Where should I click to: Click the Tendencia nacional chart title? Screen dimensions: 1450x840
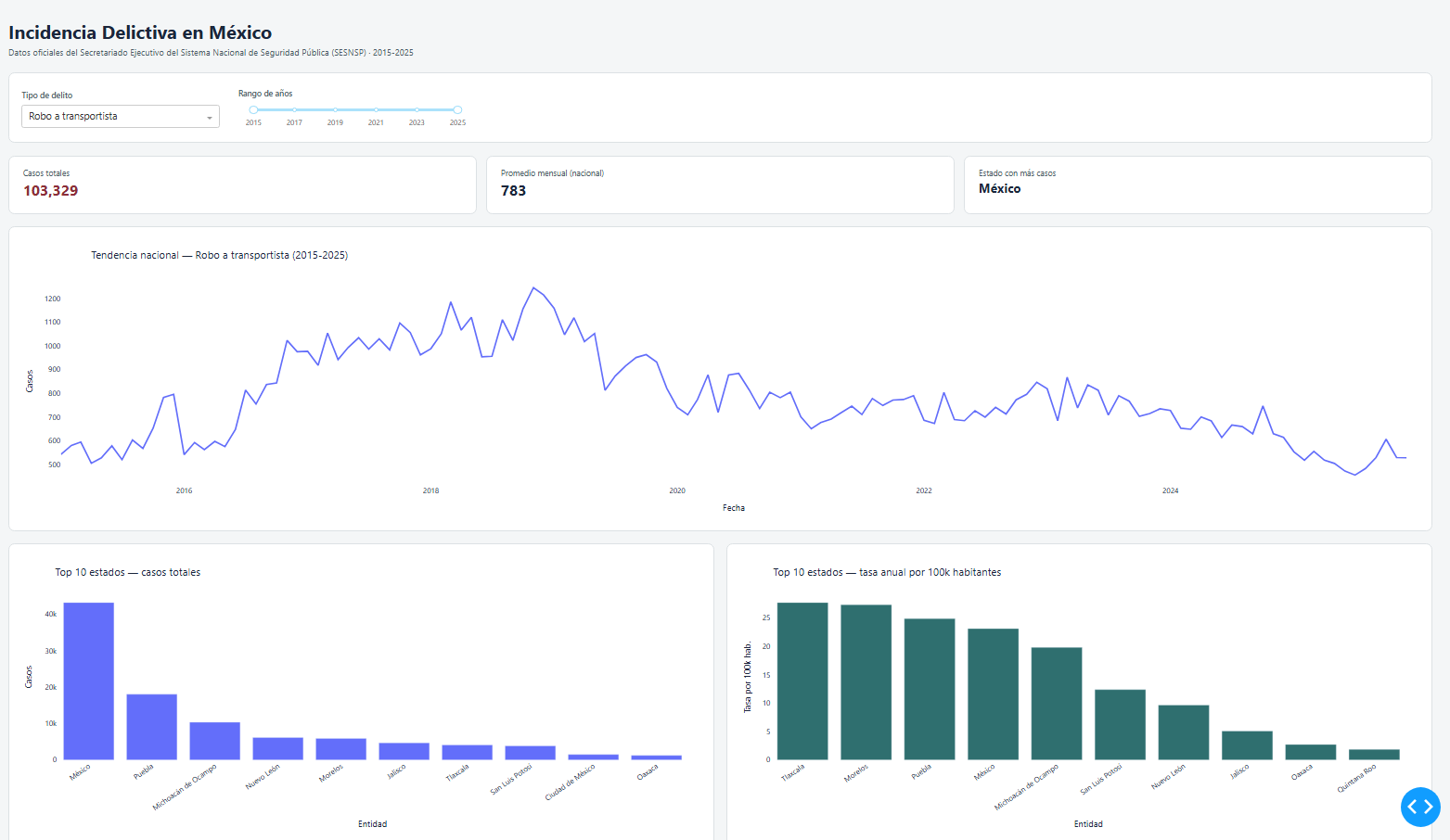click(220, 255)
